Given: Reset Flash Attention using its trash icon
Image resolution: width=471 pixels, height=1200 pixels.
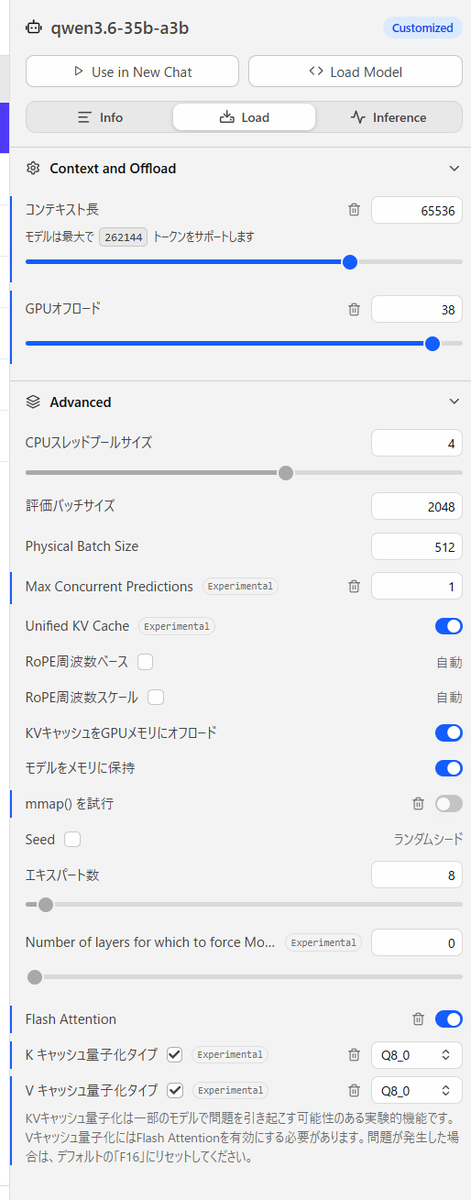Looking at the screenshot, I should (x=418, y=1019).
